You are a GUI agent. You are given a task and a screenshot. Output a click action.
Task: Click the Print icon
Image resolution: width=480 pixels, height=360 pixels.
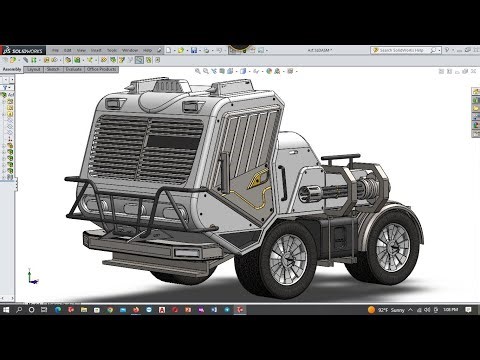206,50
